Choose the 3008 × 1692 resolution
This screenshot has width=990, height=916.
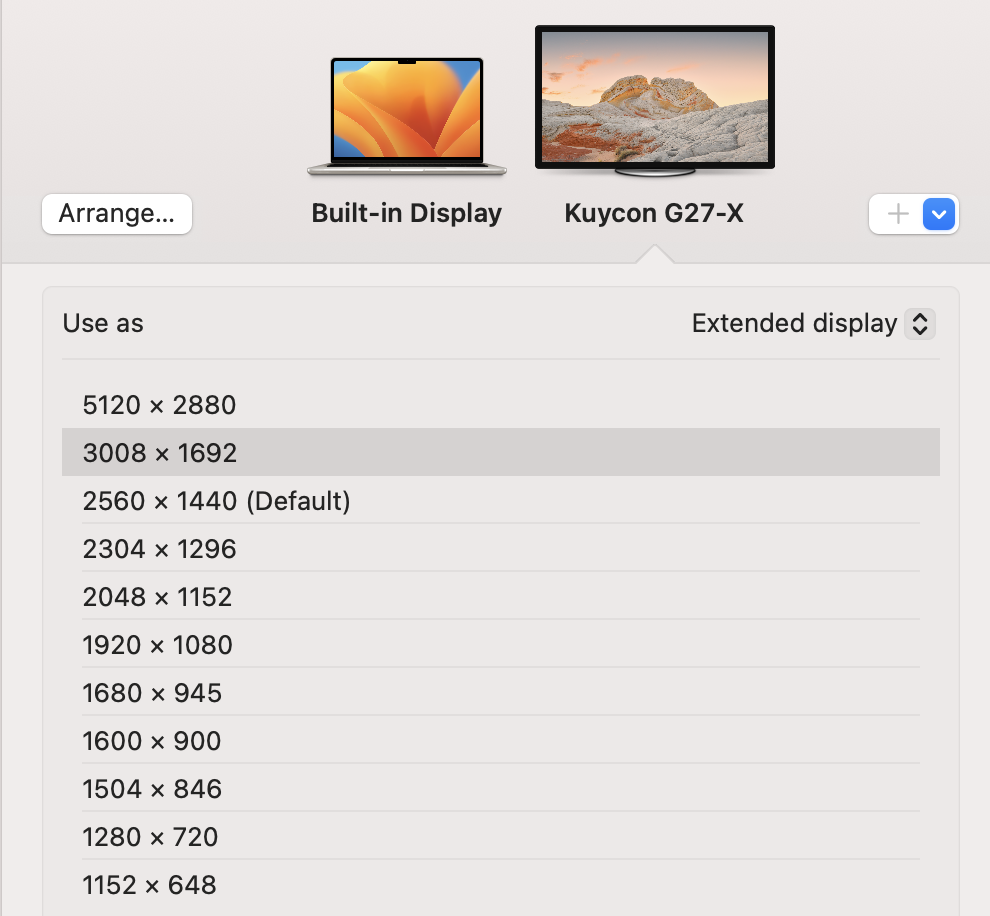(501, 452)
